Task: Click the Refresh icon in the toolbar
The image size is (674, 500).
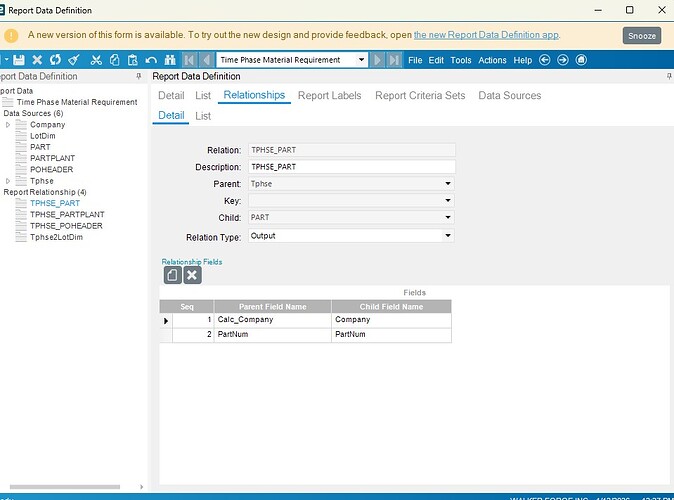Action: click(x=56, y=60)
